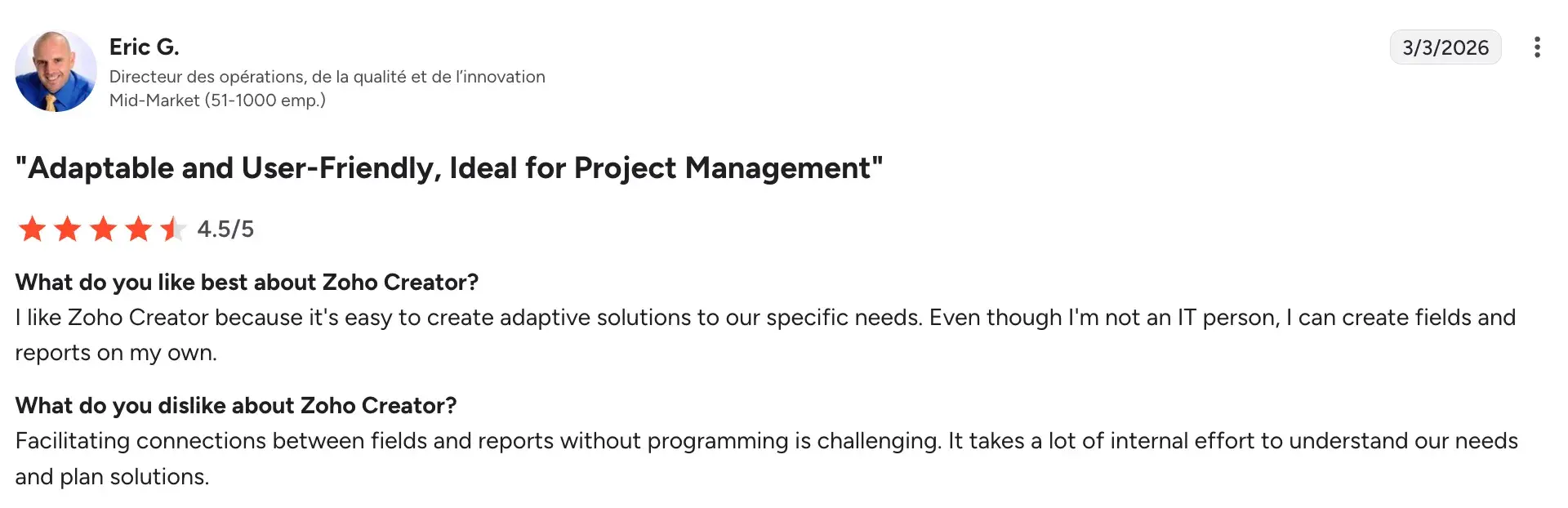1568x508 pixels.
Task: Click the "I like Zoho Creator because" paragraph
Action: point(765,318)
